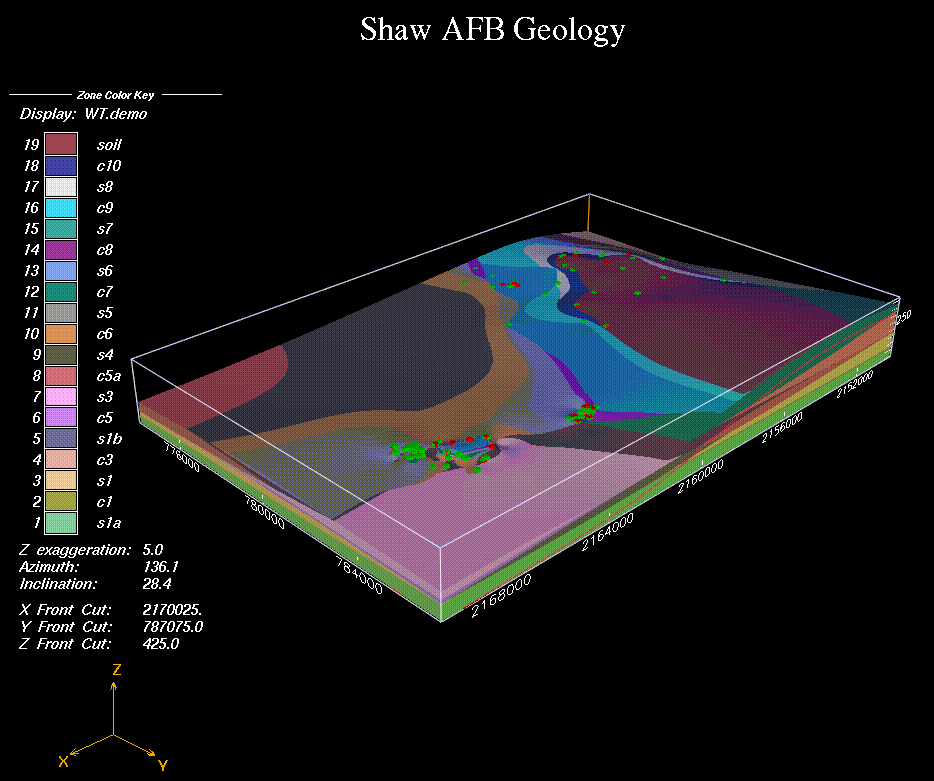934x781 pixels.
Task: Click the "s7" zone label
Action: 105,229
